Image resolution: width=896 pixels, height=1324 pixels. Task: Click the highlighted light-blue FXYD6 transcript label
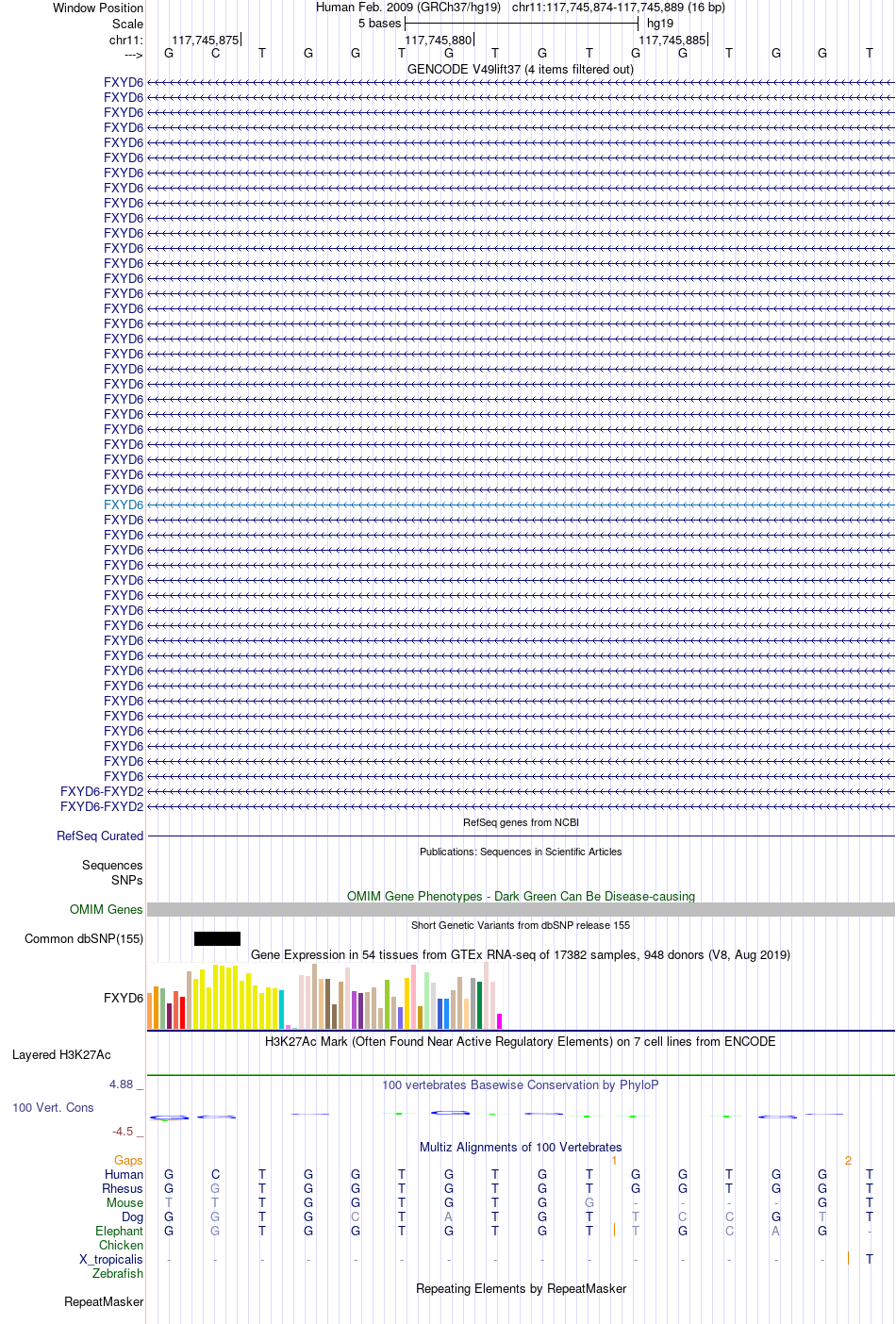pos(124,505)
